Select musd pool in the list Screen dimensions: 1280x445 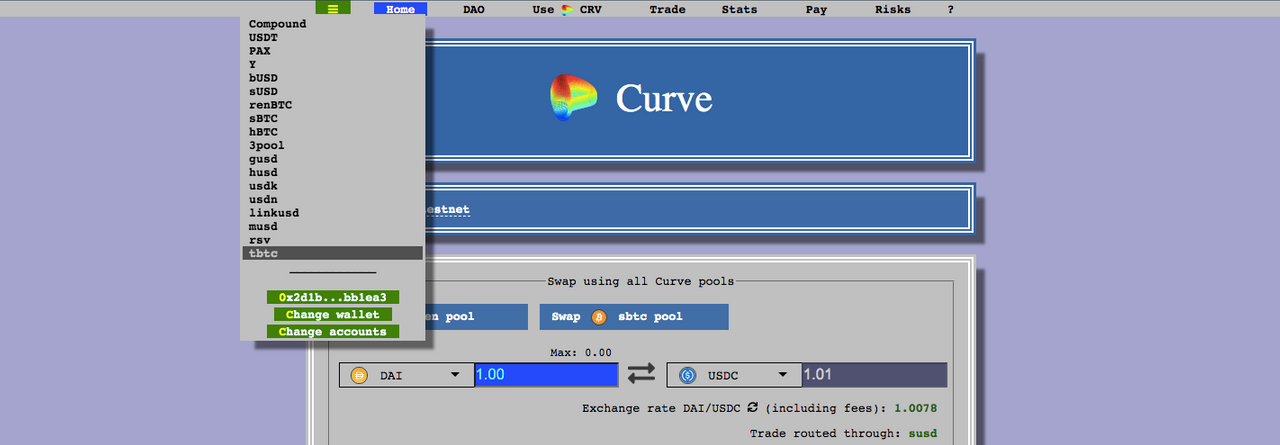pos(332,226)
